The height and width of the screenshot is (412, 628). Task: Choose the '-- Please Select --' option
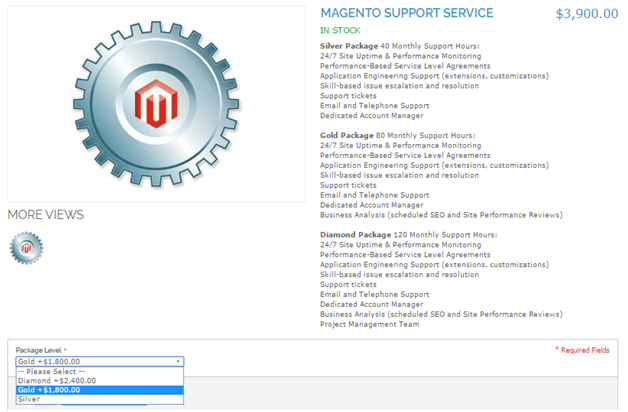[100, 372]
